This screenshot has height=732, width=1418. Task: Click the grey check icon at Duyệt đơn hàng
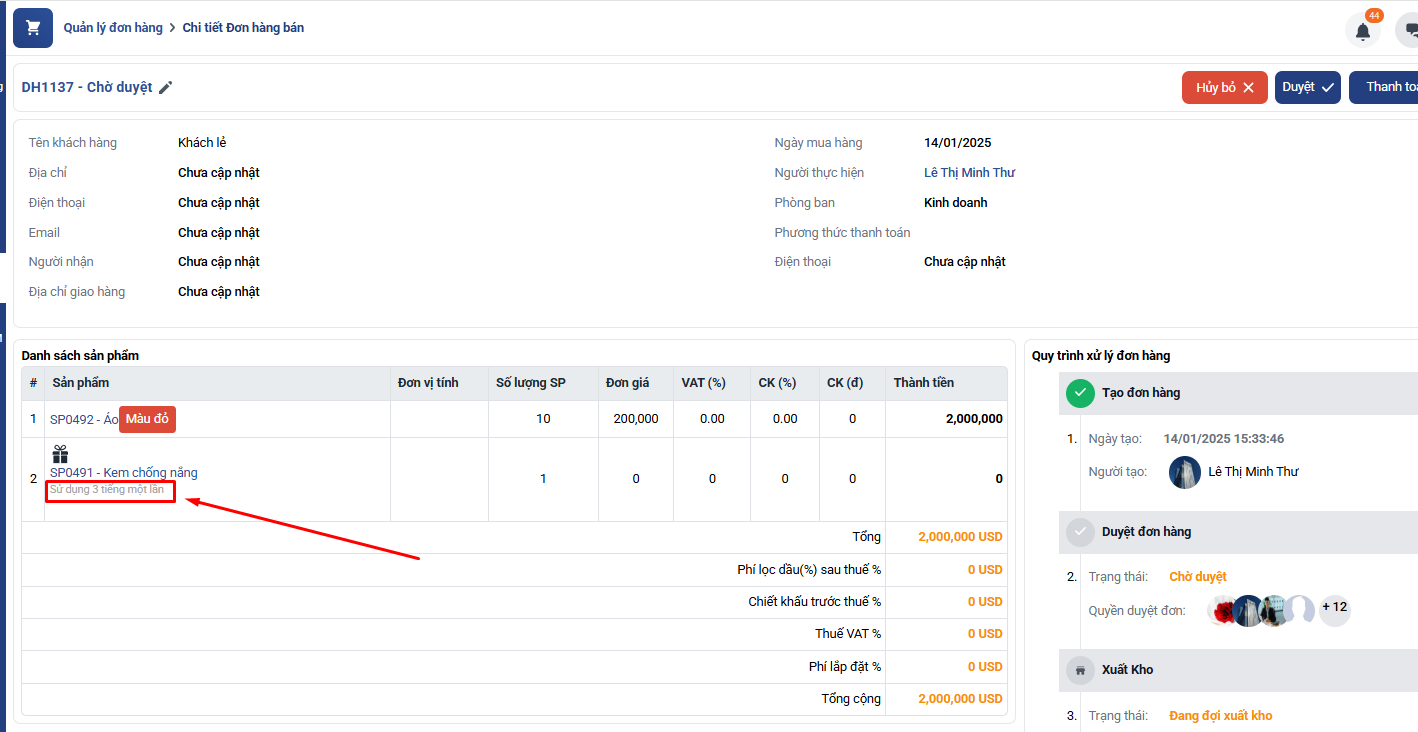click(1080, 532)
